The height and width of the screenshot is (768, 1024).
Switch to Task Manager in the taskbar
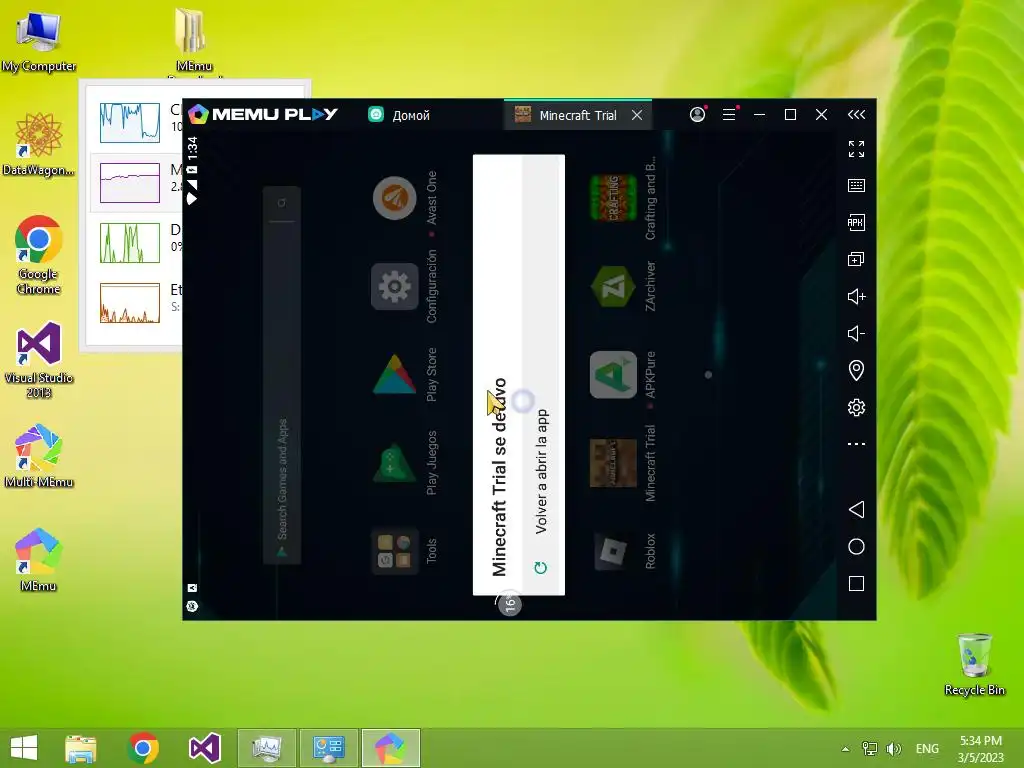point(266,748)
